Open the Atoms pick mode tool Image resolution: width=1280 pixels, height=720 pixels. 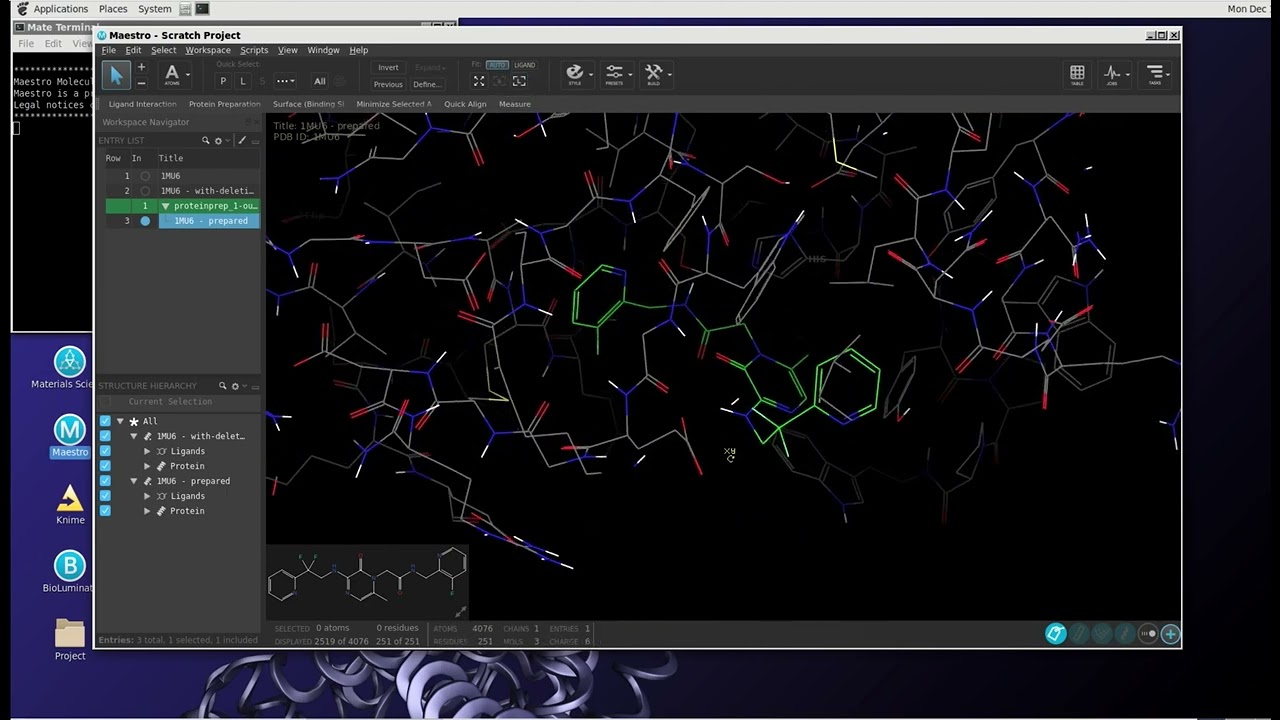click(172, 75)
